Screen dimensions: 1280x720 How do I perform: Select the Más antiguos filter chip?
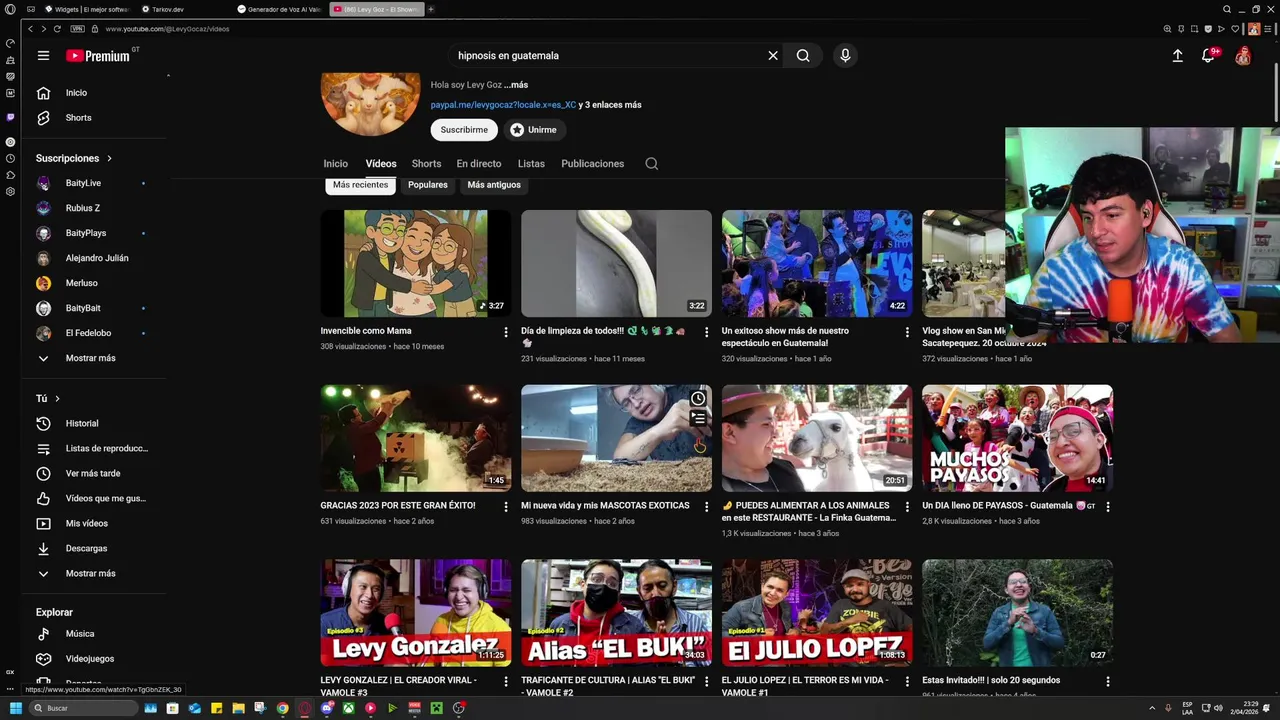[494, 185]
